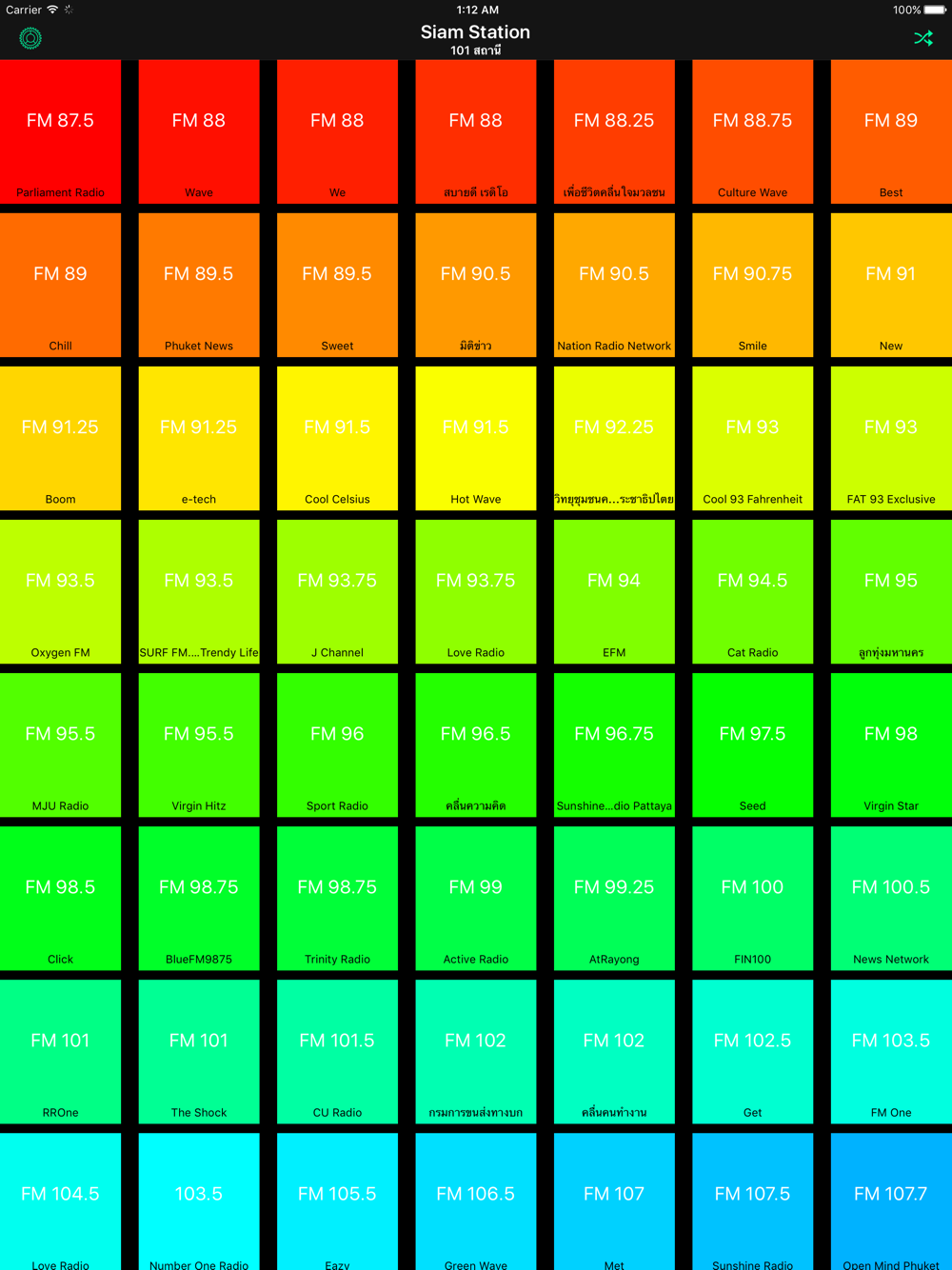The height and width of the screenshot is (1270, 952).
Task: Select the Smile FM 90.75 tile
Action: click(x=753, y=285)
